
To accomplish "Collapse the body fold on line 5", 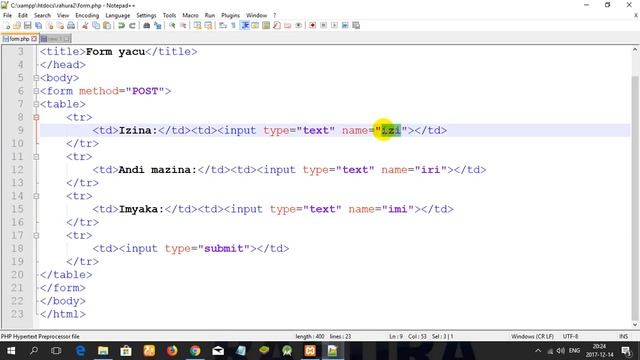I will point(36,78).
